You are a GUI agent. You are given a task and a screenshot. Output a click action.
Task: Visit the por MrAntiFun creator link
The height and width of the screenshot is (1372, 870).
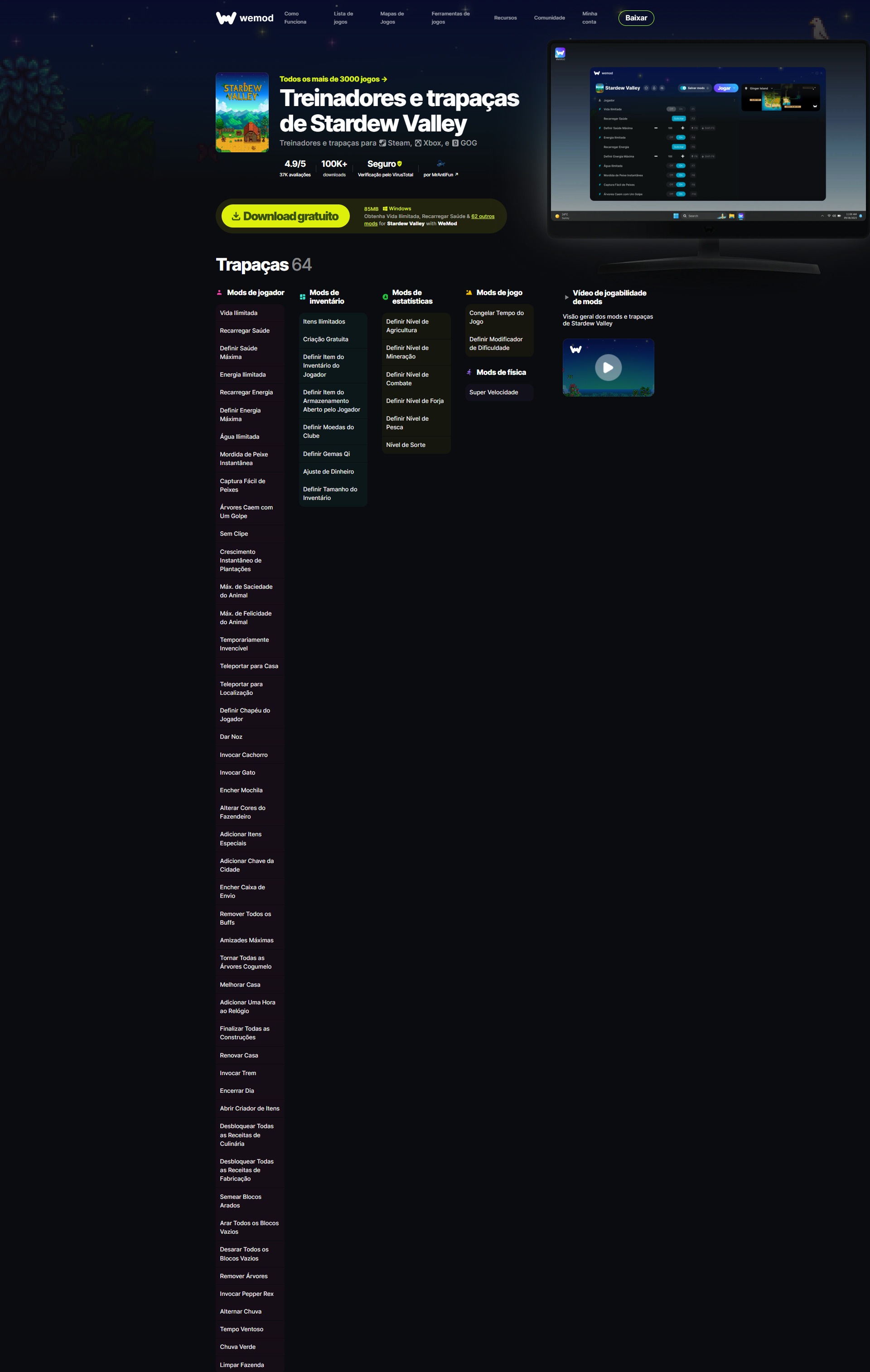[440, 175]
